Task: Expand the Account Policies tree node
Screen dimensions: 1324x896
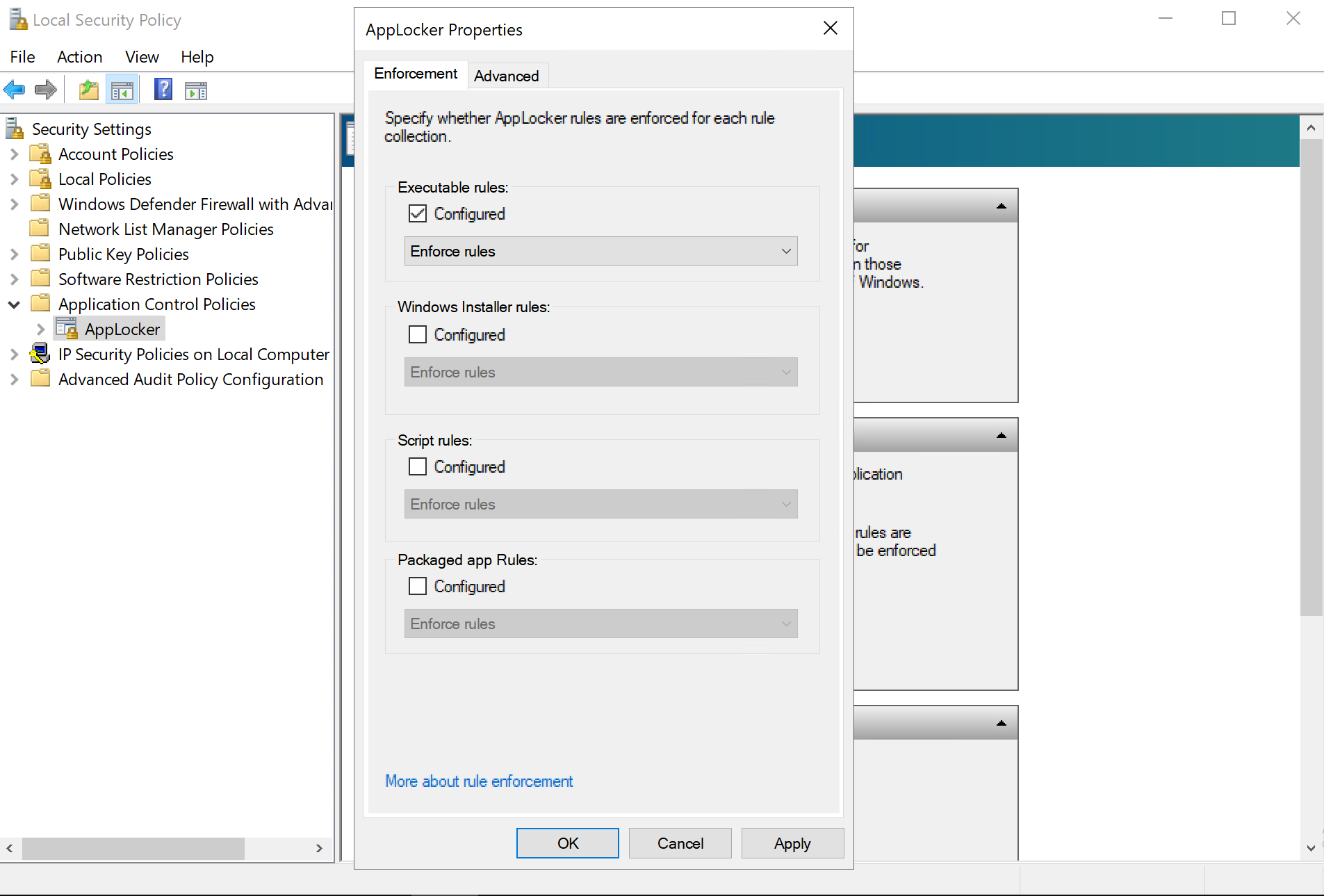Action: point(15,154)
